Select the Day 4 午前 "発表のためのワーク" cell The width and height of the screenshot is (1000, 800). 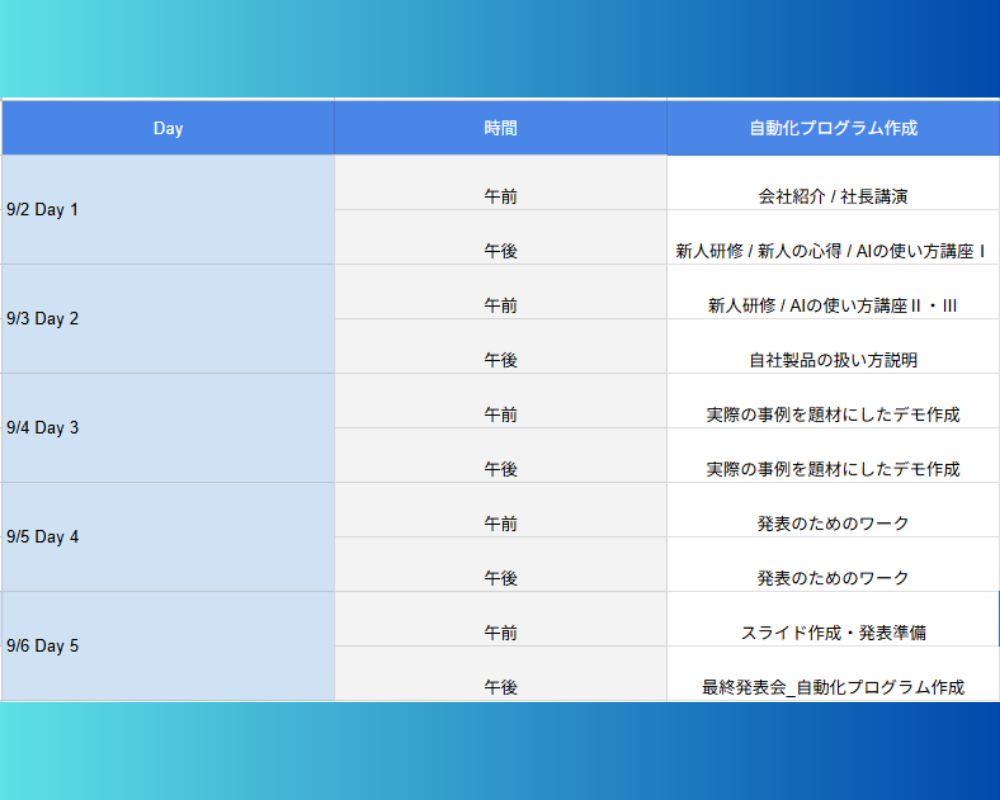[x=833, y=510]
